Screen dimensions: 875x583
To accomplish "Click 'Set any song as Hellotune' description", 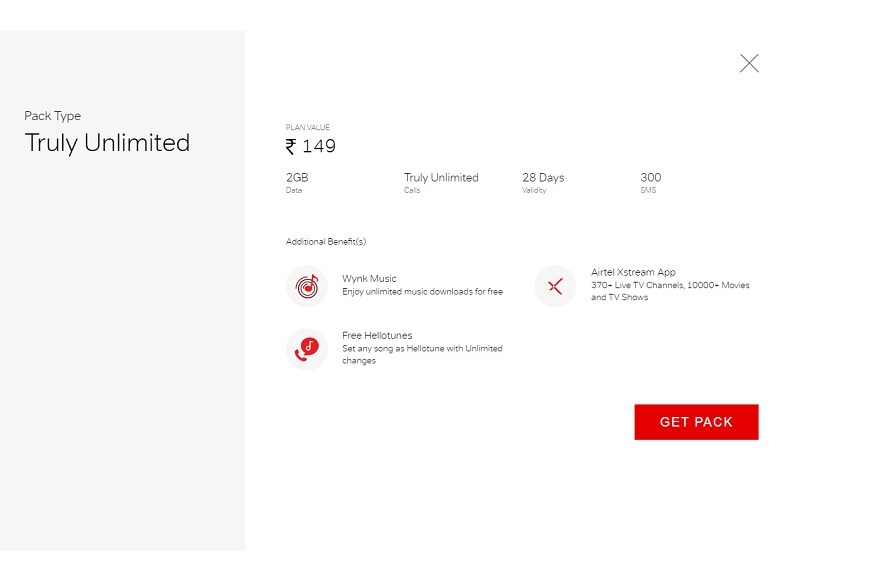I will 422,354.
